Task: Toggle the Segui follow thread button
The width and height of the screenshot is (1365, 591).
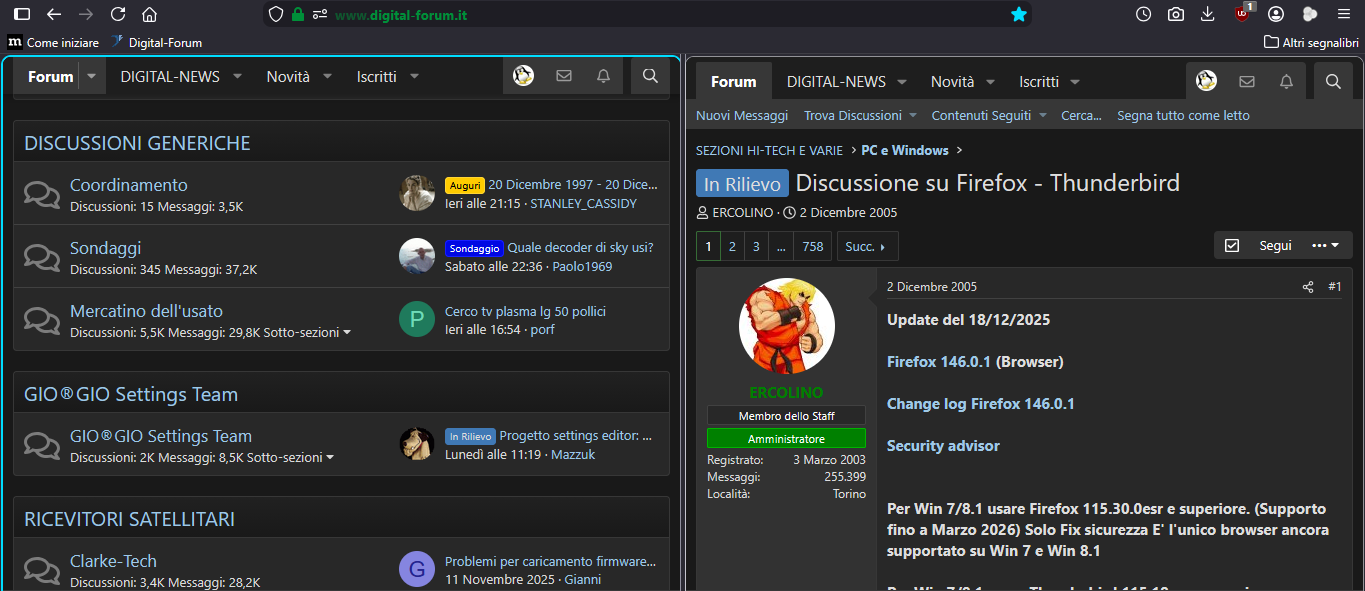Action: tap(1259, 245)
